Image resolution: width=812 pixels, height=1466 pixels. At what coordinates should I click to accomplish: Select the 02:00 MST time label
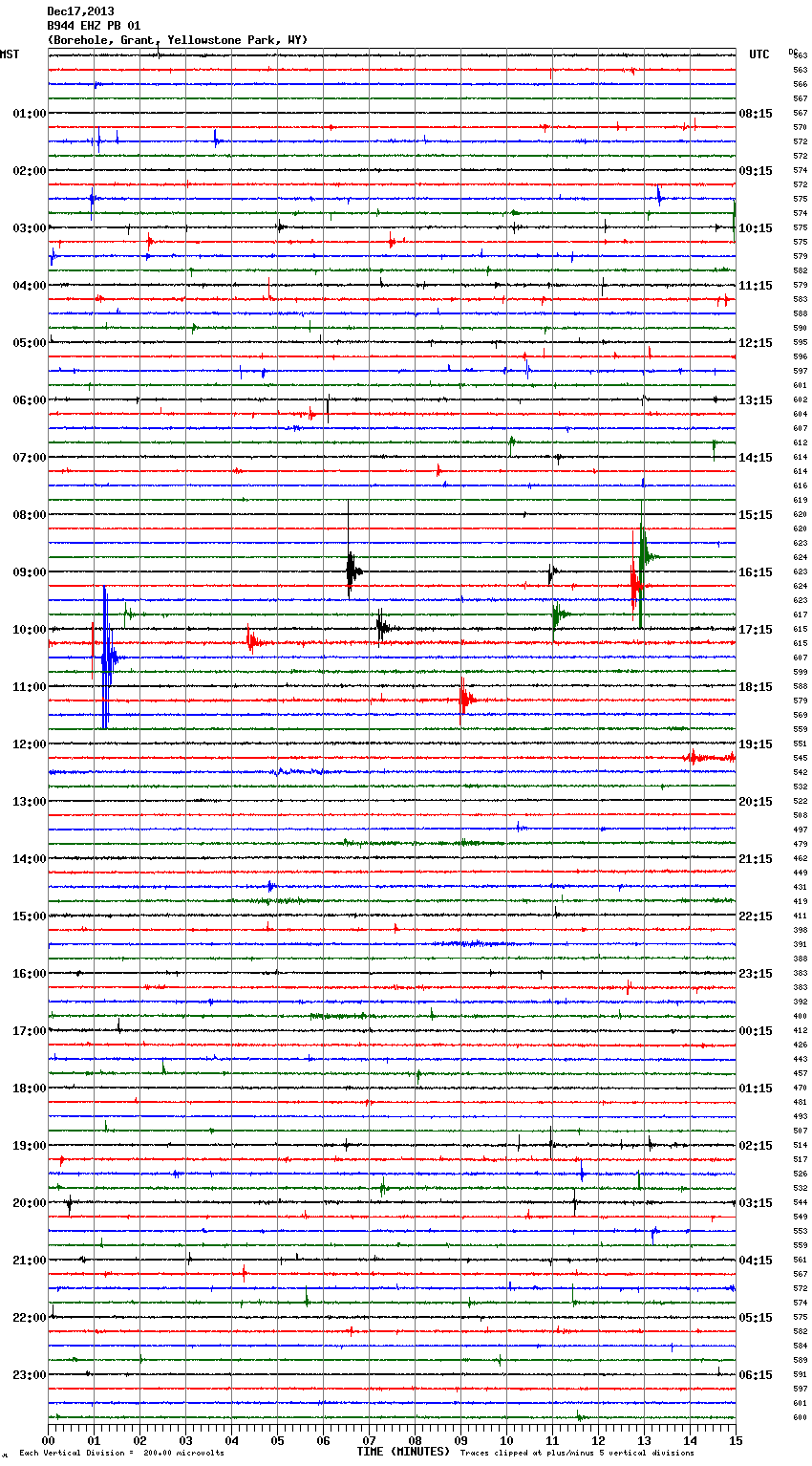click(x=30, y=171)
